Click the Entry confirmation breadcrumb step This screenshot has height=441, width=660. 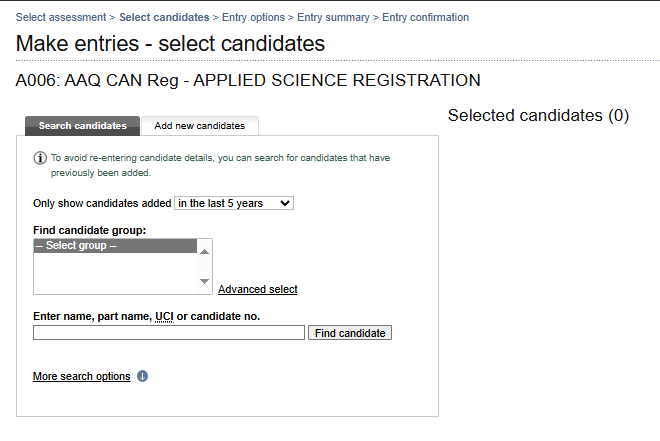click(424, 18)
